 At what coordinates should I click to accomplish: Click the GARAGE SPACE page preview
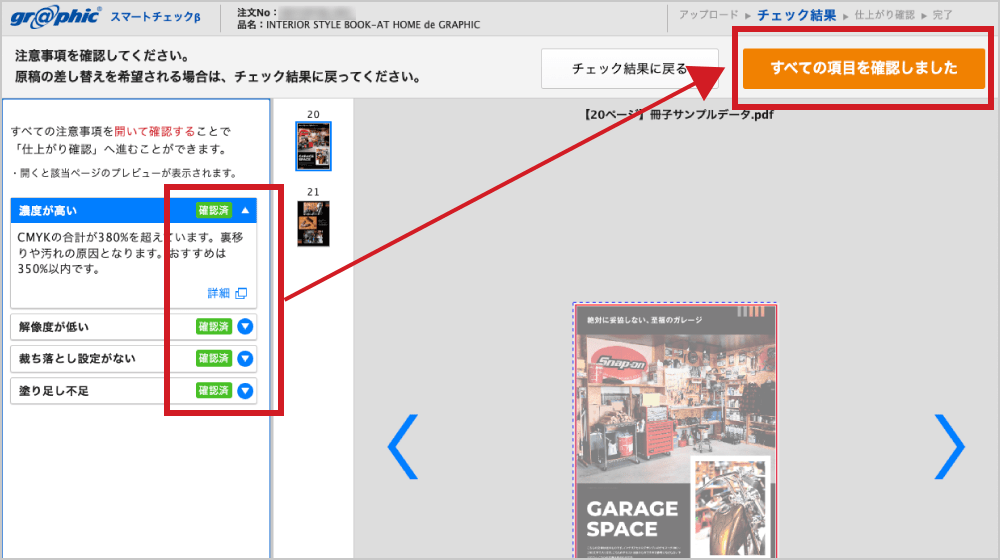675,431
